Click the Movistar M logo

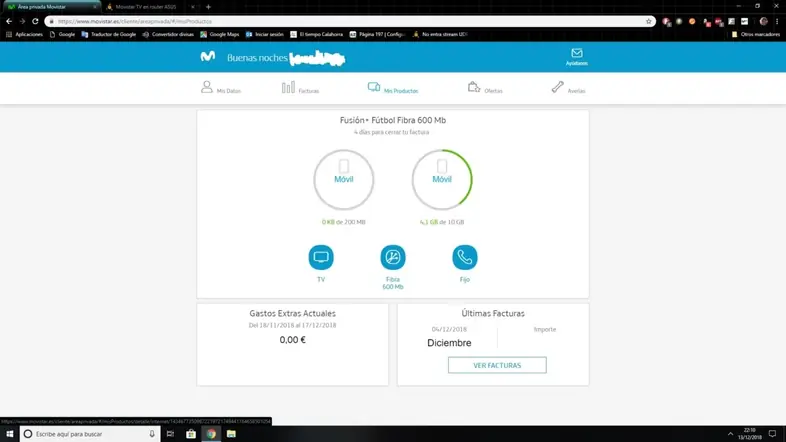[x=208, y=56]
